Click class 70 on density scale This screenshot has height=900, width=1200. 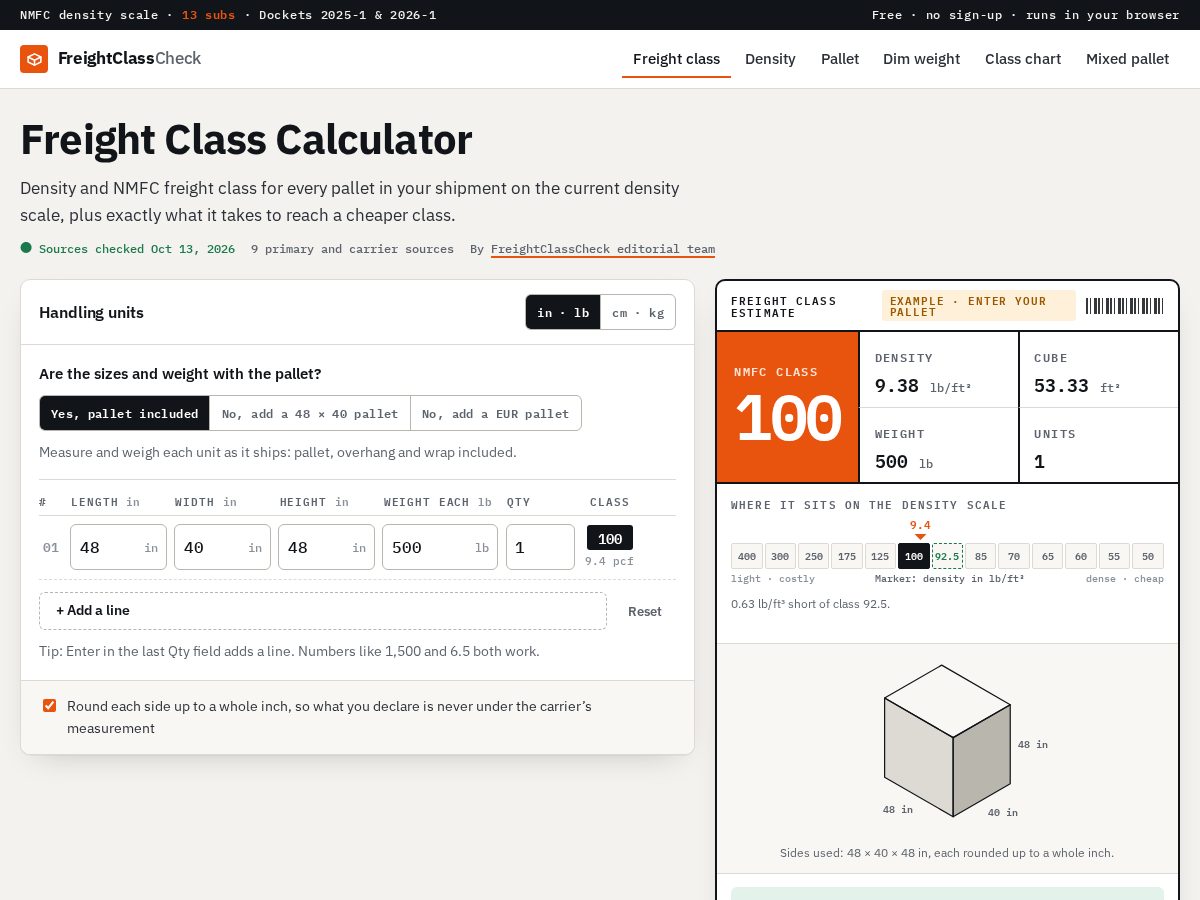click(x=1014, y=556)
